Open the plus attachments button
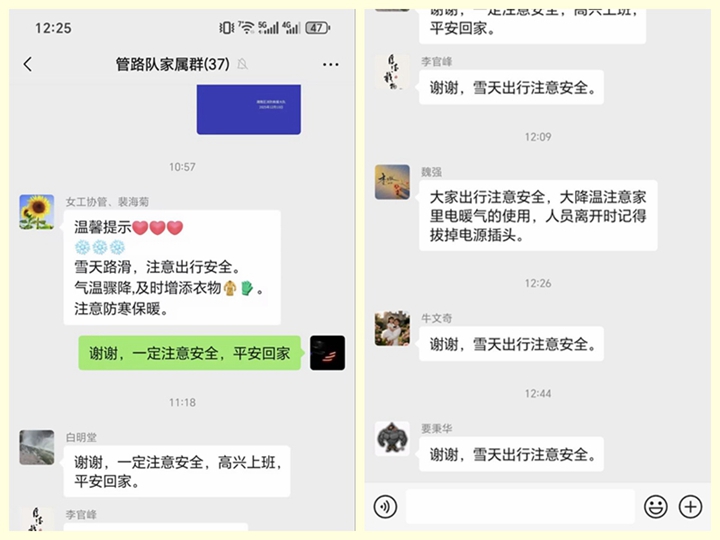 (691, 506)
